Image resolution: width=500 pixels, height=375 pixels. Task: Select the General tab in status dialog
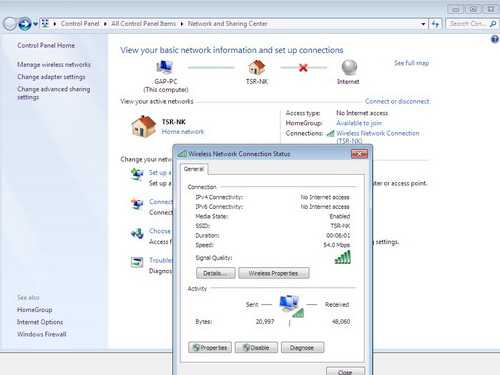194,169
